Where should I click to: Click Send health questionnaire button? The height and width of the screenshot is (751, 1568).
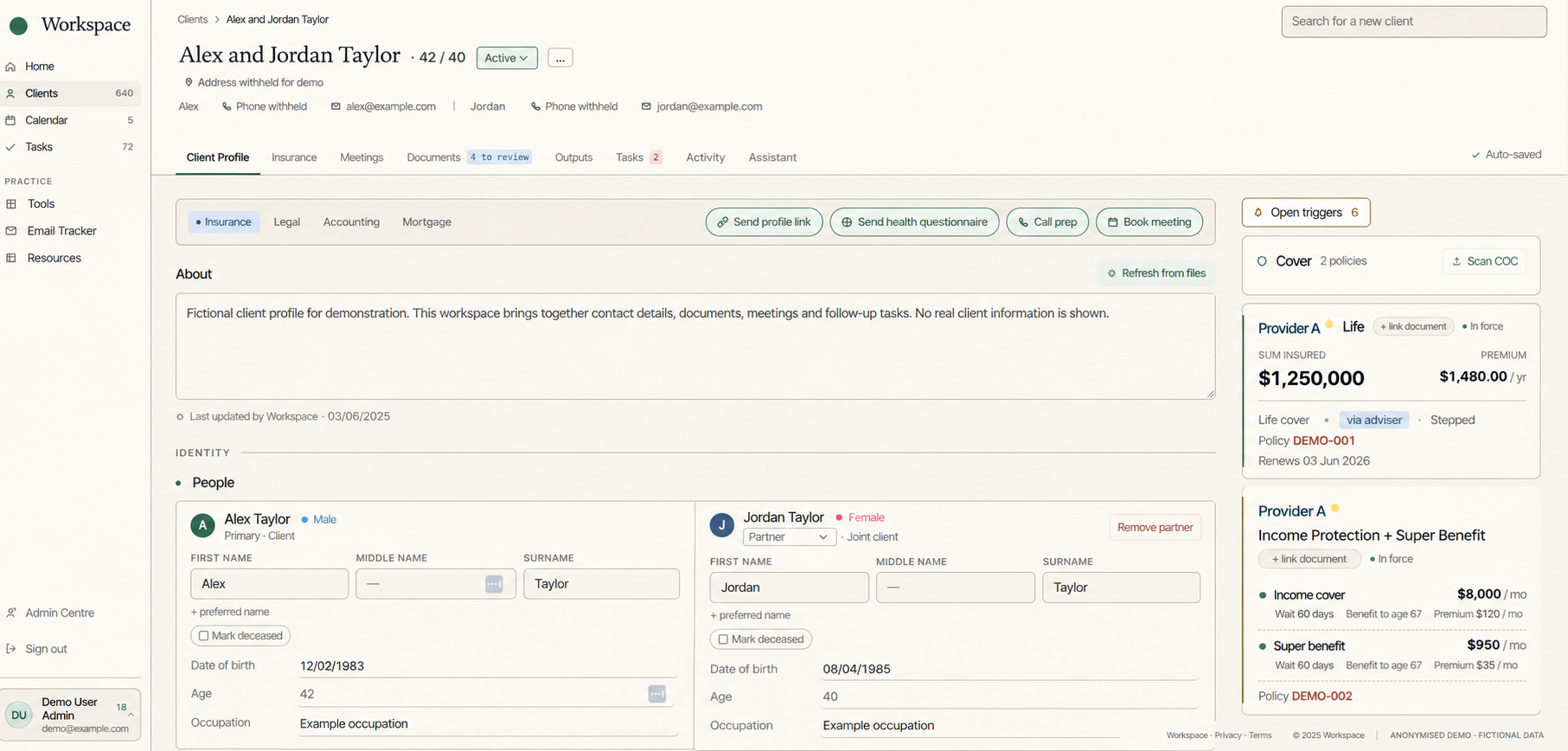pos(915,222)
